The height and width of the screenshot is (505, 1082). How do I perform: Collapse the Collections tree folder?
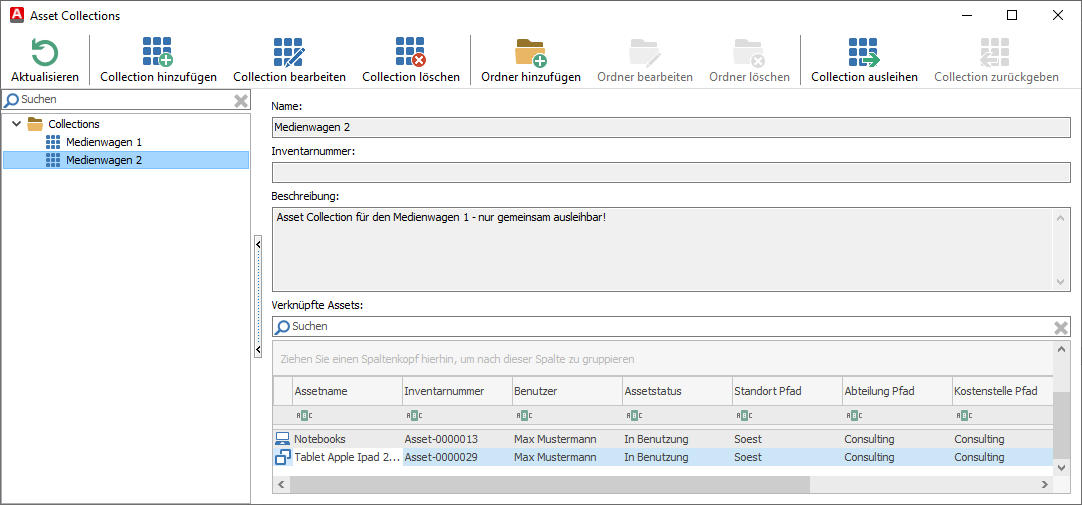tap(16, 124)
